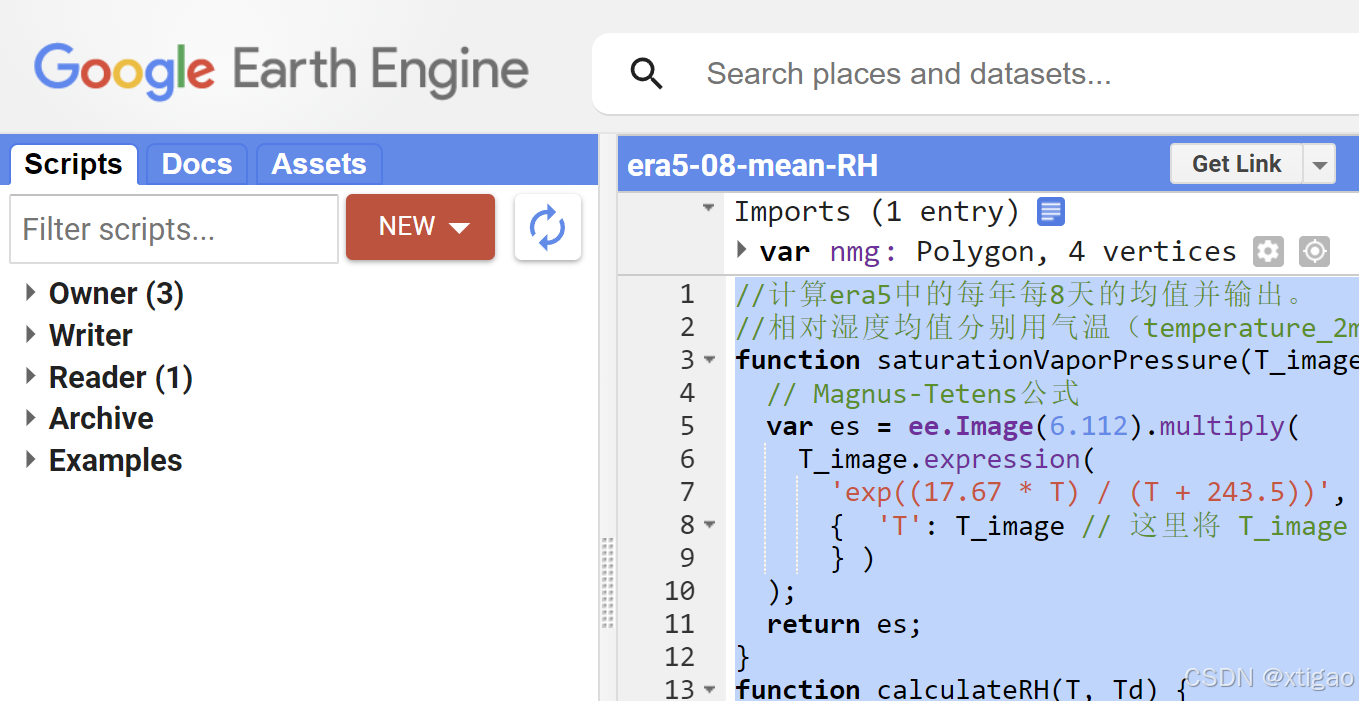The image size is (1359, 701).
Task: Click the exp formula string on line 7
Action: pos(1081,492)
